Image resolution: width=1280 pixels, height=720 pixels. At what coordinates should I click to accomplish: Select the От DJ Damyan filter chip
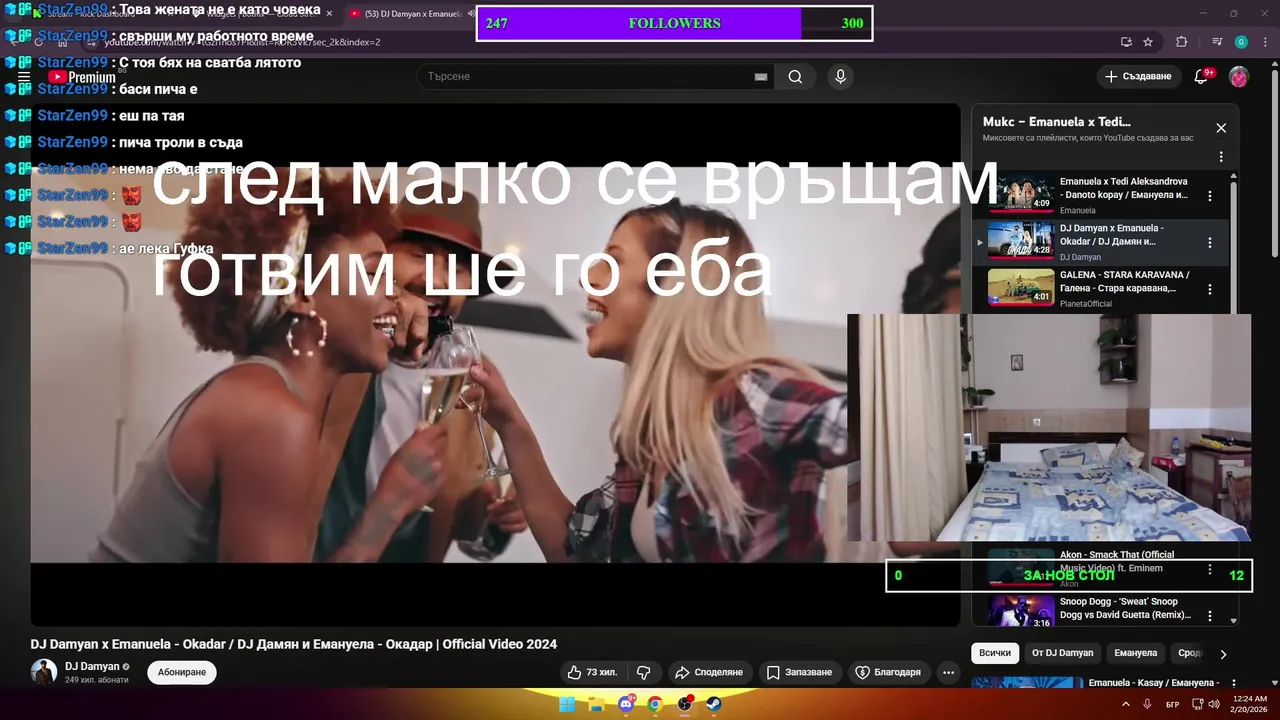click(x=1063, y=653)
